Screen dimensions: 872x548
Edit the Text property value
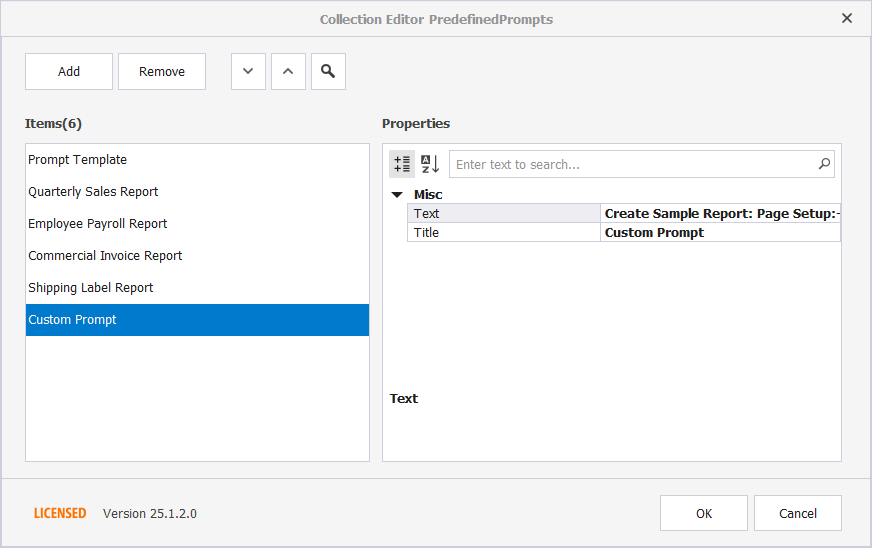(720, 214)
